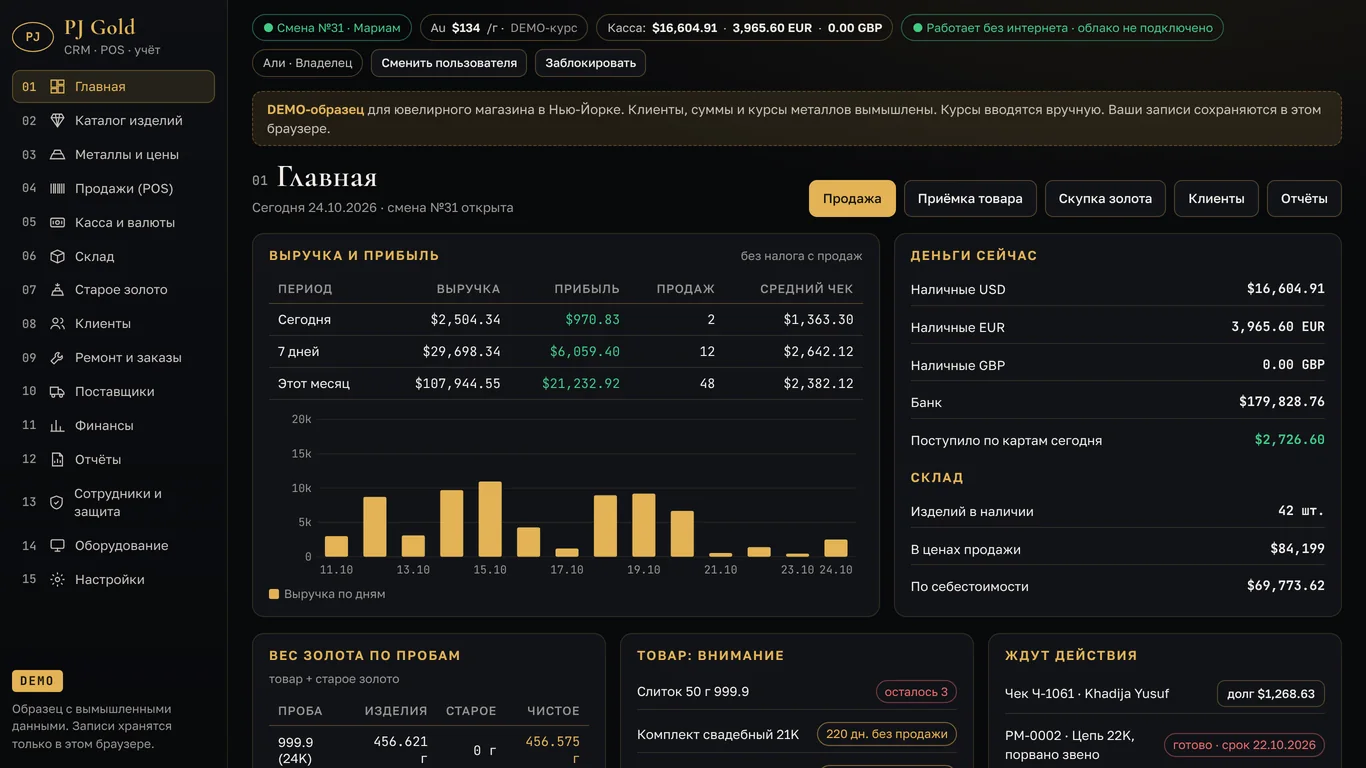Click the Банк value $179,828.76

point(1282,402)
